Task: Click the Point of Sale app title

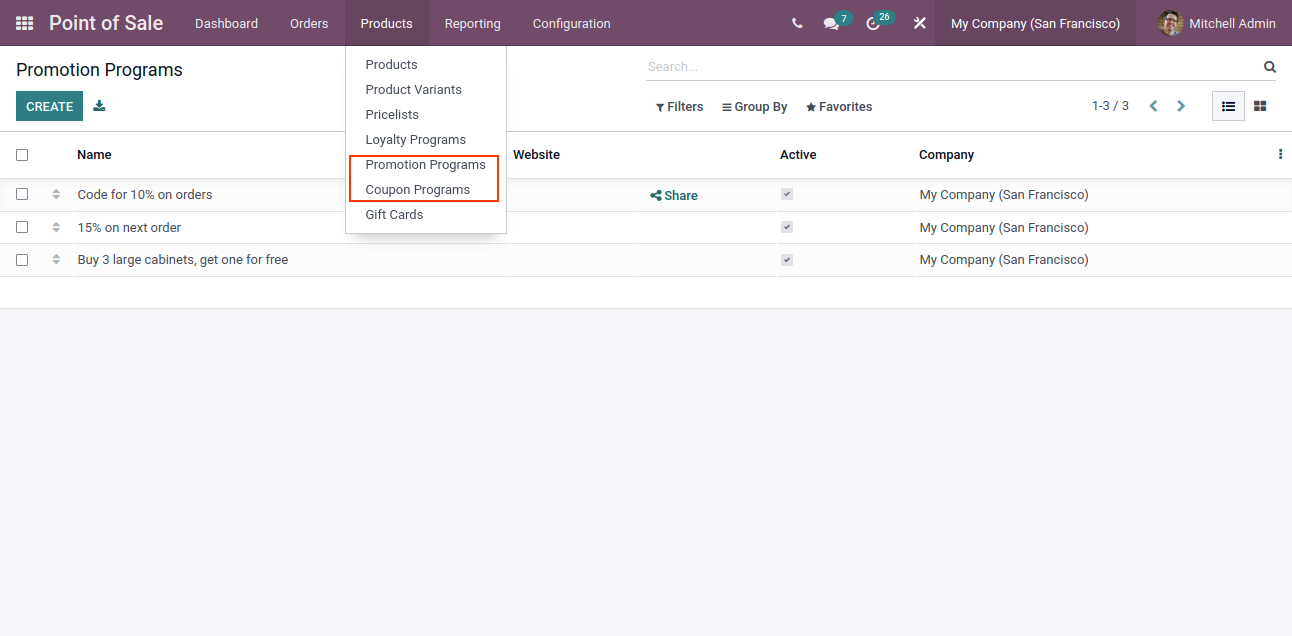Action: pyautogui.click(x=106, y=23)
